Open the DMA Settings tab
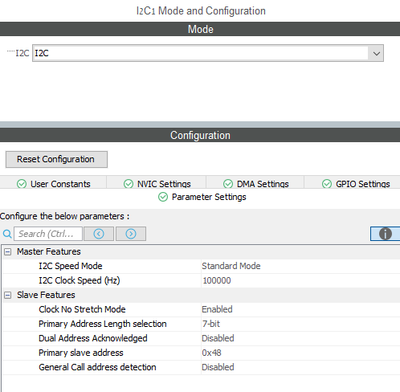 coord(256,184)
